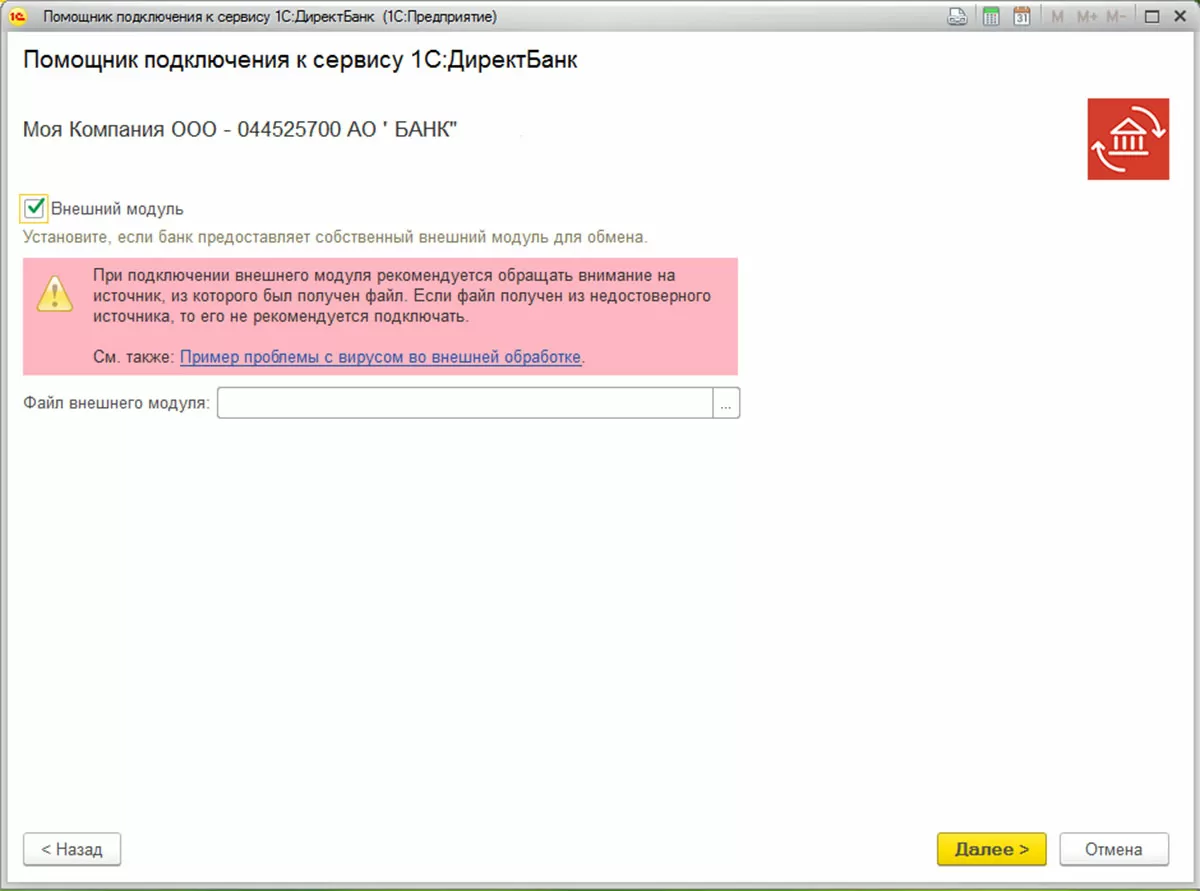Click the Внешний модуль label text
1200x891 pixels.
(117, 209)
